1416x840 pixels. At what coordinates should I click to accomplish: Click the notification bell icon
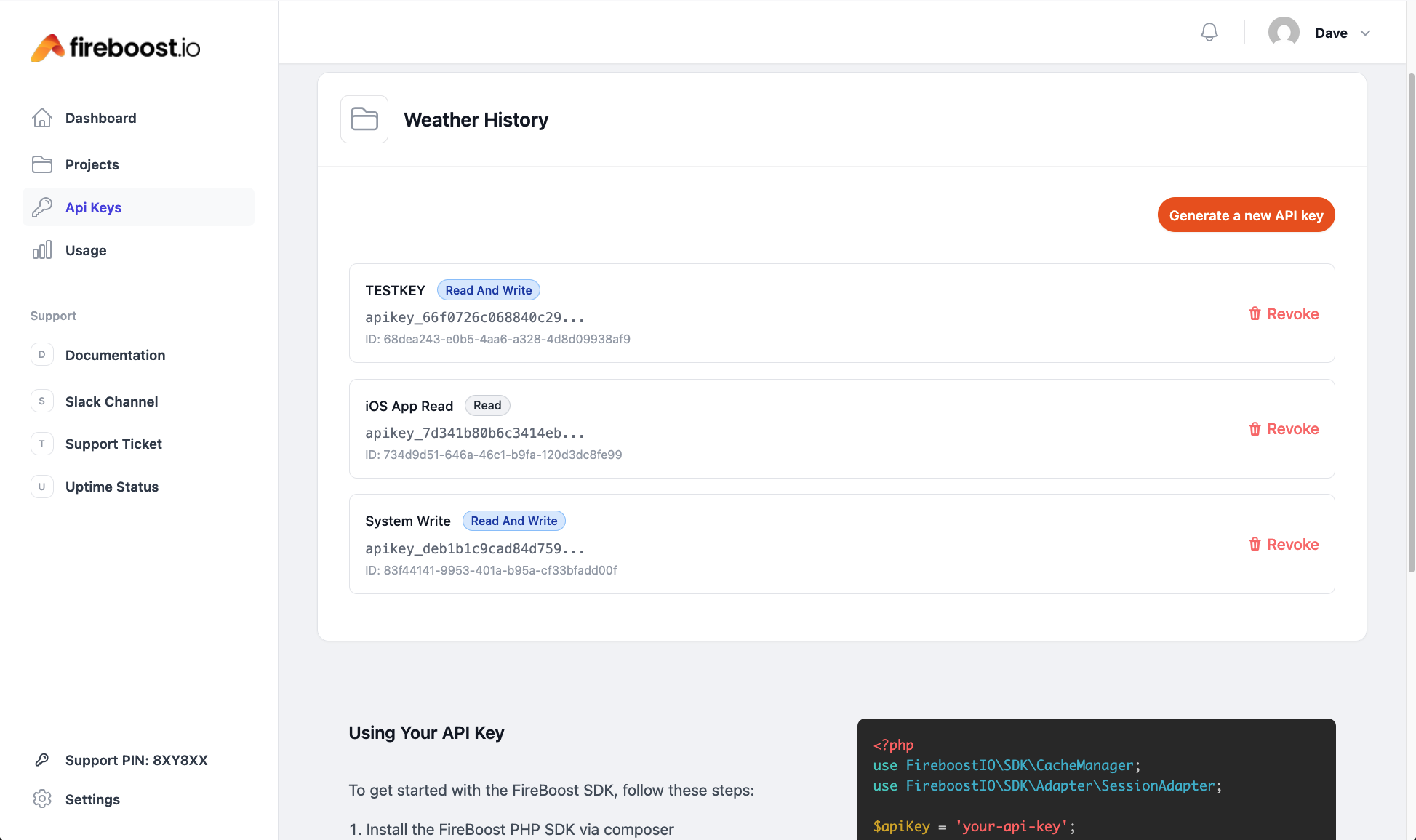click(1209, 33)
